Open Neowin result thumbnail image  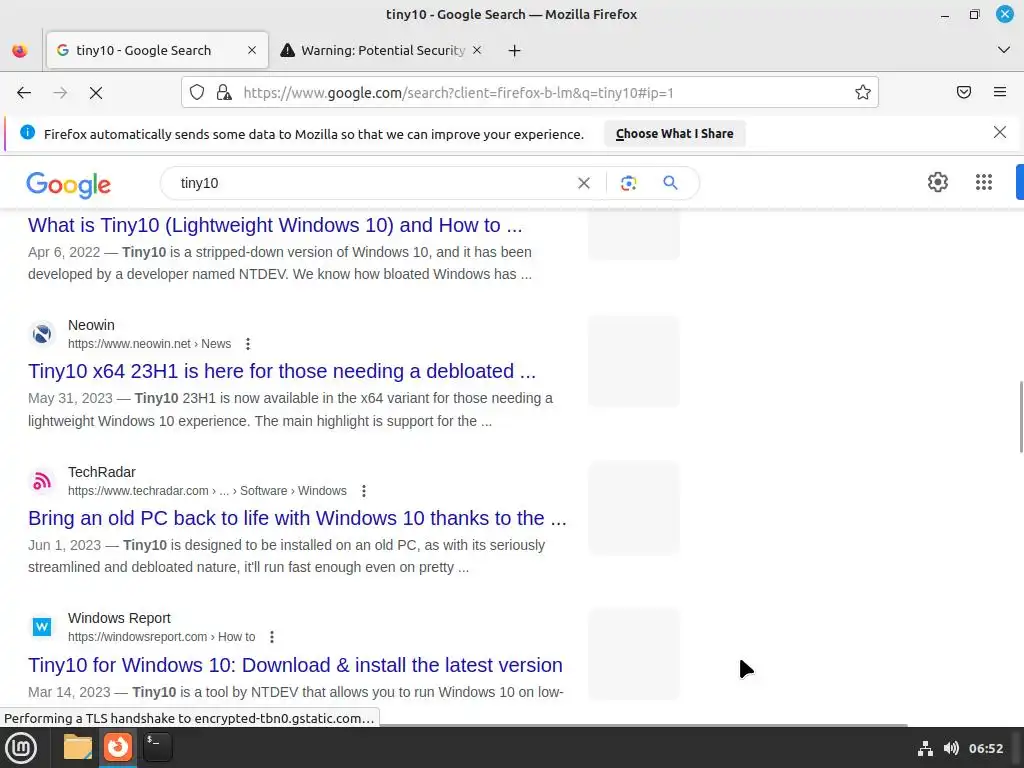[633, 362]
